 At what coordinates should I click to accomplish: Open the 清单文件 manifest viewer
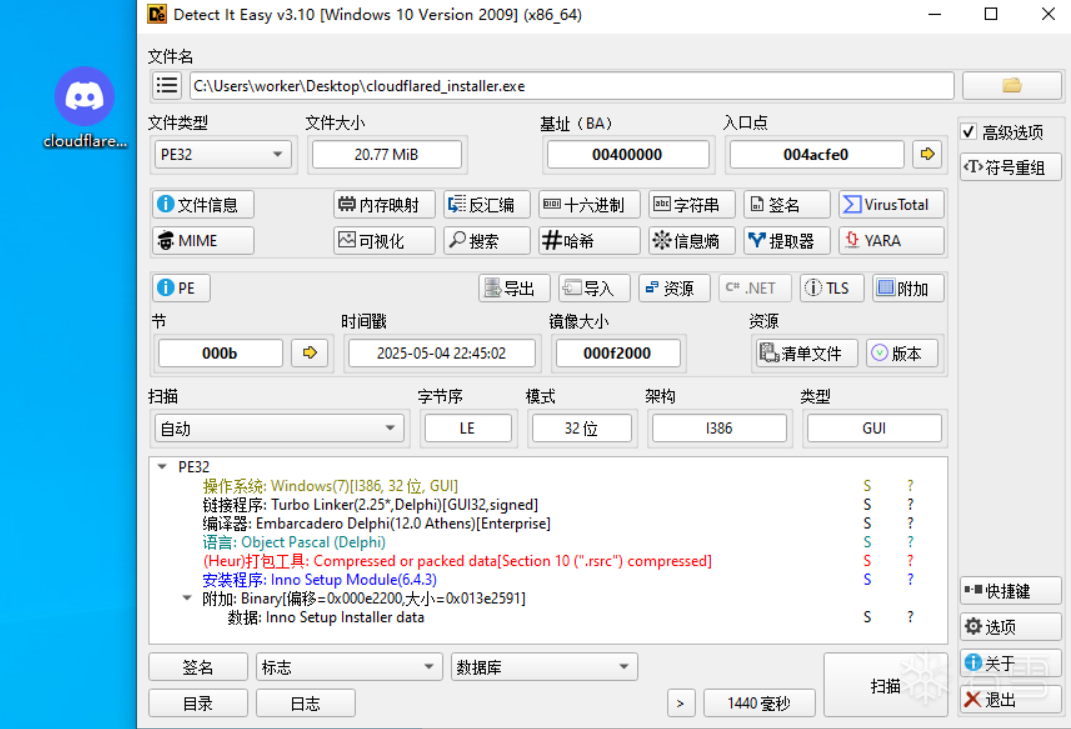point(807,353)
